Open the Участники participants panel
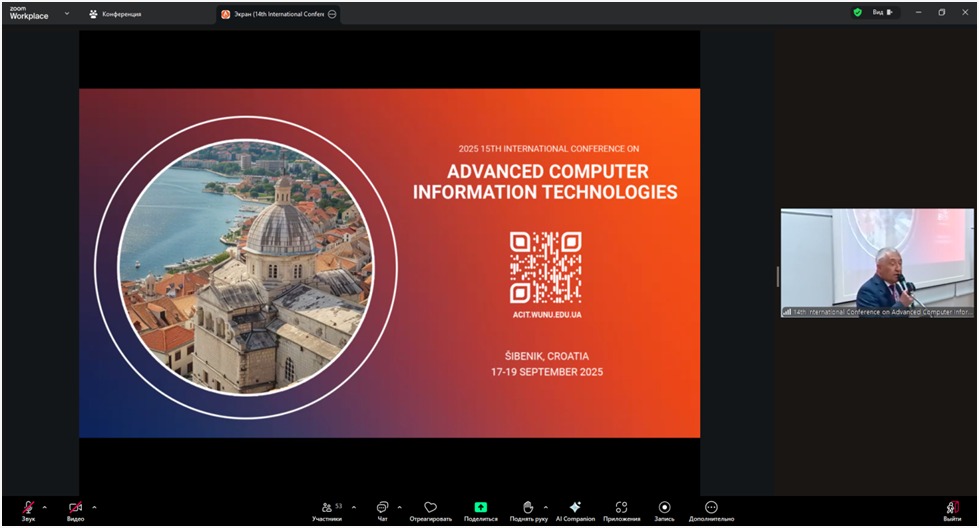This screenshot has width=979, height=528. tap(327, 507)
